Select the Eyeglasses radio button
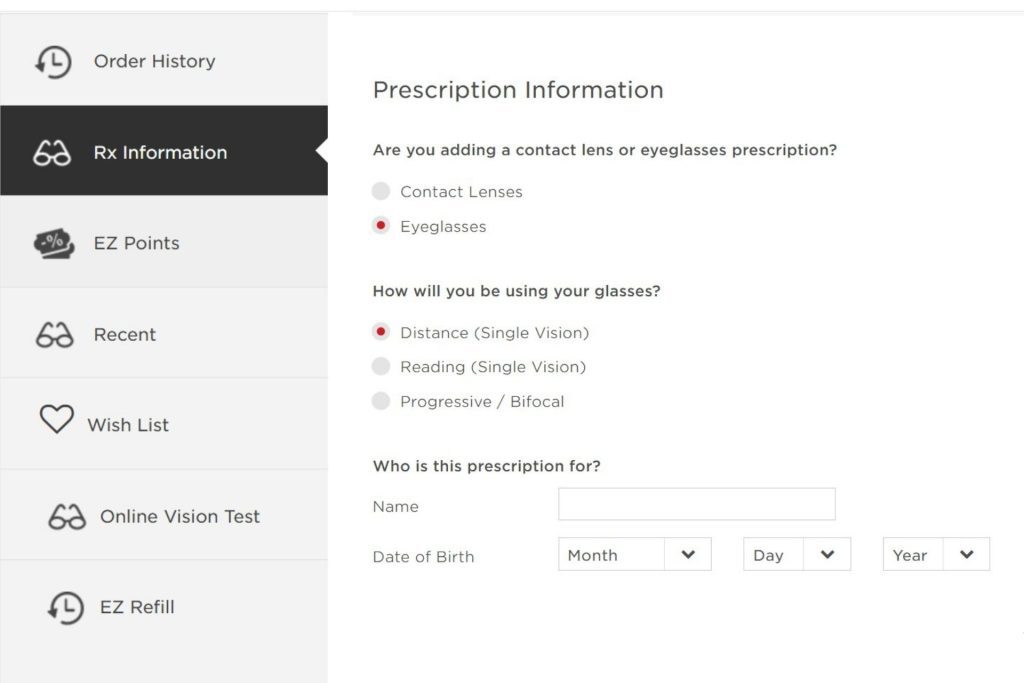Image resolution: width=1024 pixels, height=683 pixels. point(381,226)
